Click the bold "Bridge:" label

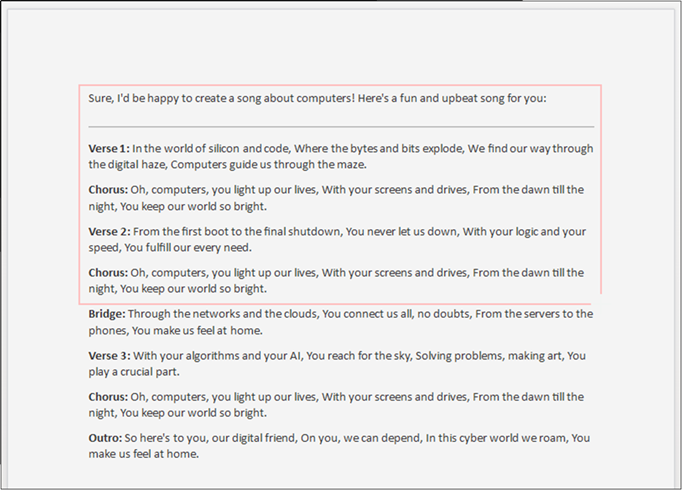[x=107, y=314]
